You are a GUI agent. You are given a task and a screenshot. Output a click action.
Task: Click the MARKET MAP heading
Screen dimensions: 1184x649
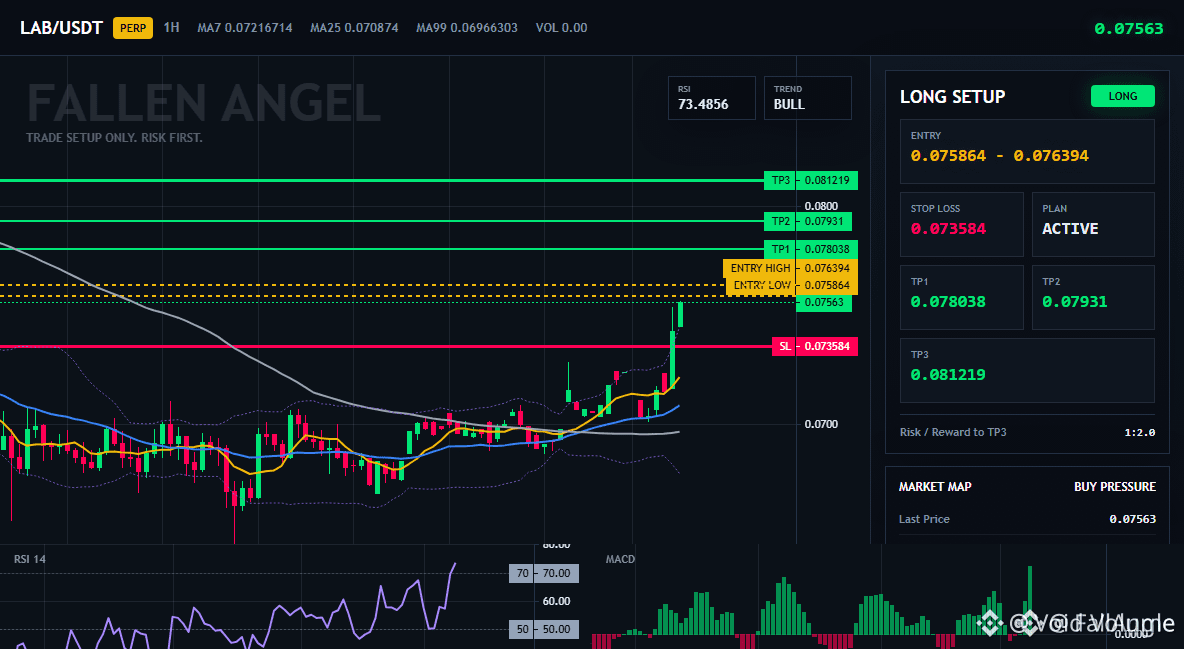[x=935, y=487]
